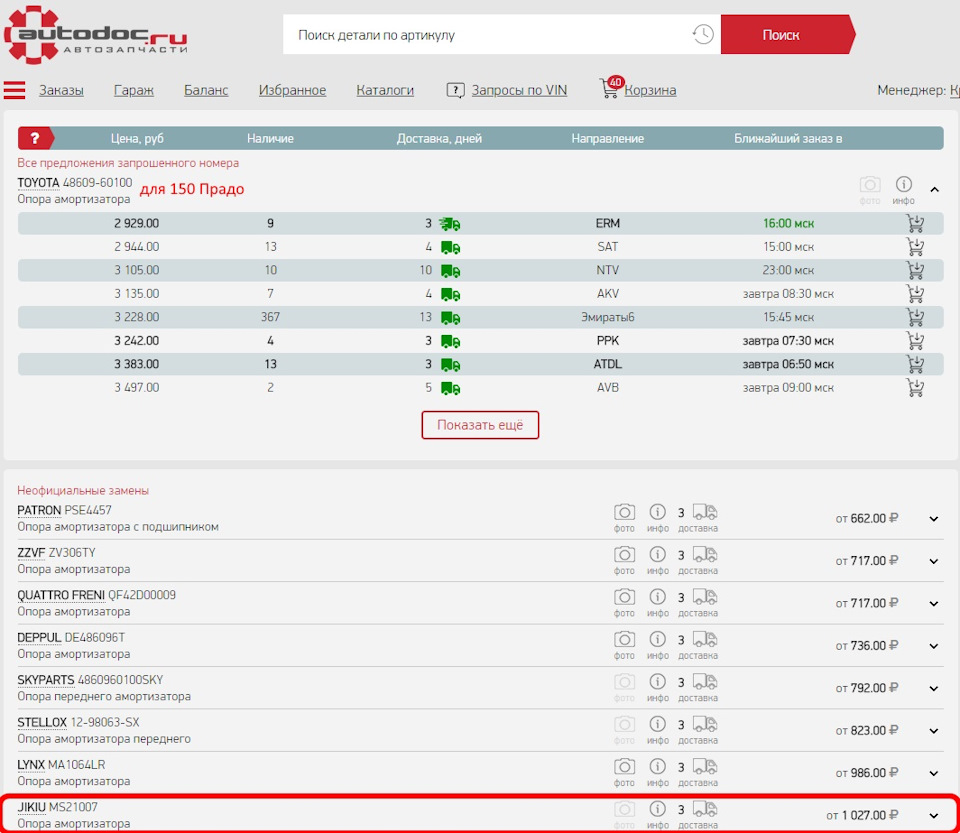
Task: Click the Ближайший заказ в column header
Action: (x=788, y=138)
